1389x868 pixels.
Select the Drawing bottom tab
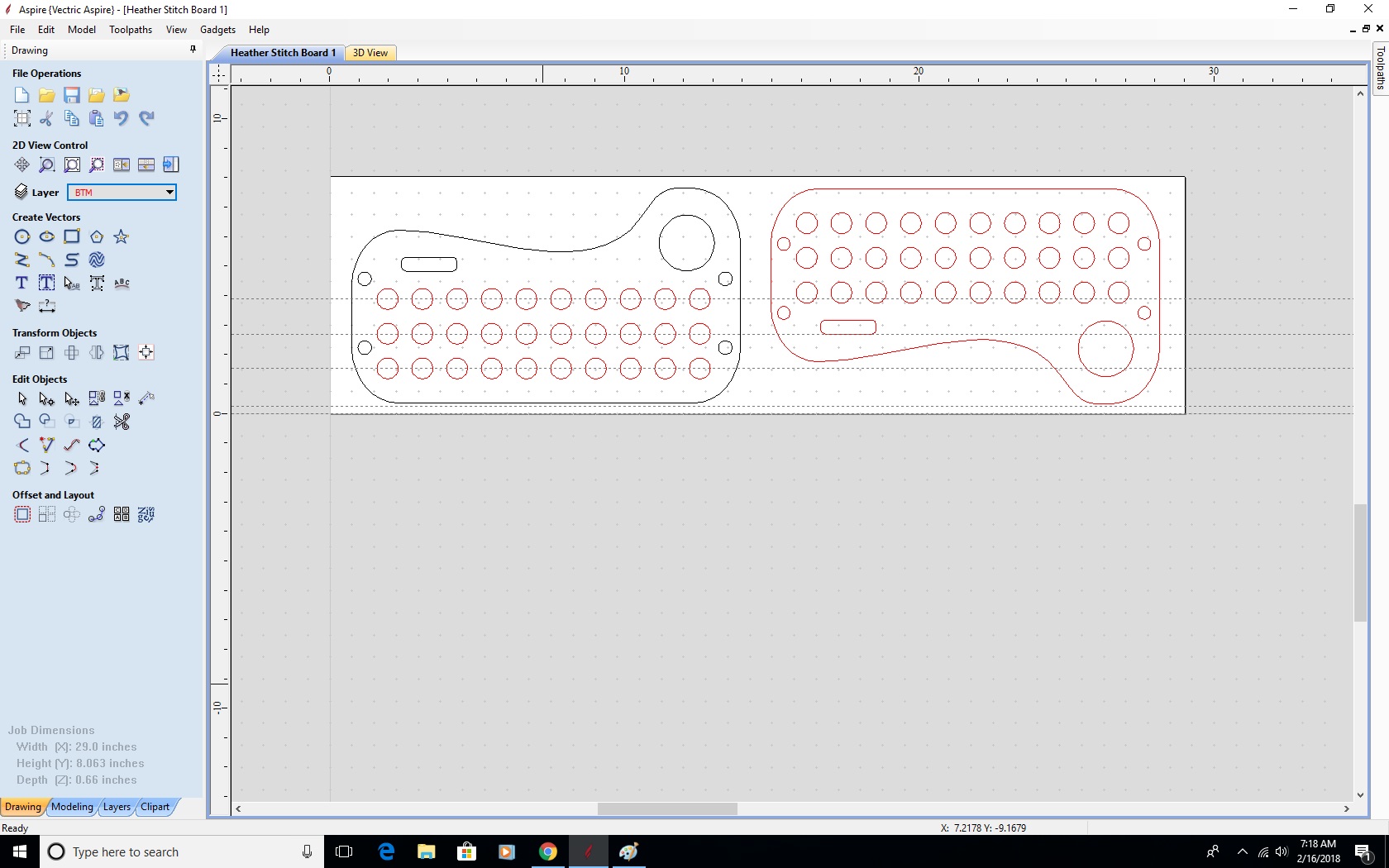point(23,807)
